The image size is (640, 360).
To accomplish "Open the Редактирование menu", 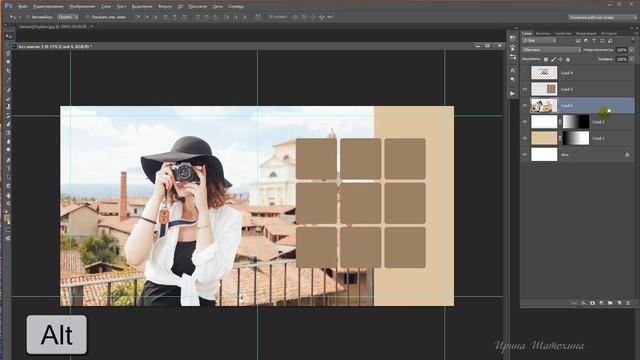I will tap(48, 7).
